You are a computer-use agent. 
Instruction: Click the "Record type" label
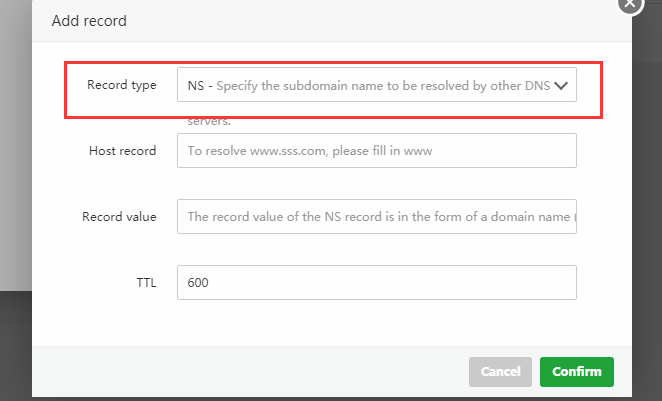[x=122, y=86]
